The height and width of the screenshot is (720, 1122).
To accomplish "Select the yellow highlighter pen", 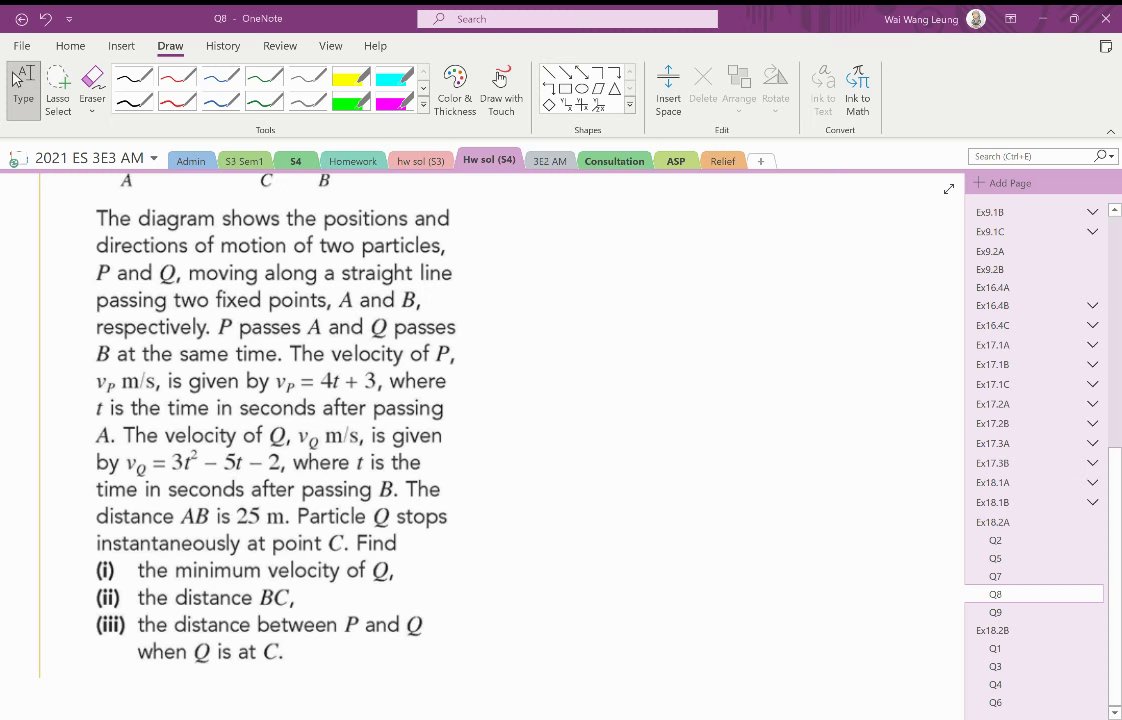I will click(x=351, y=76).
